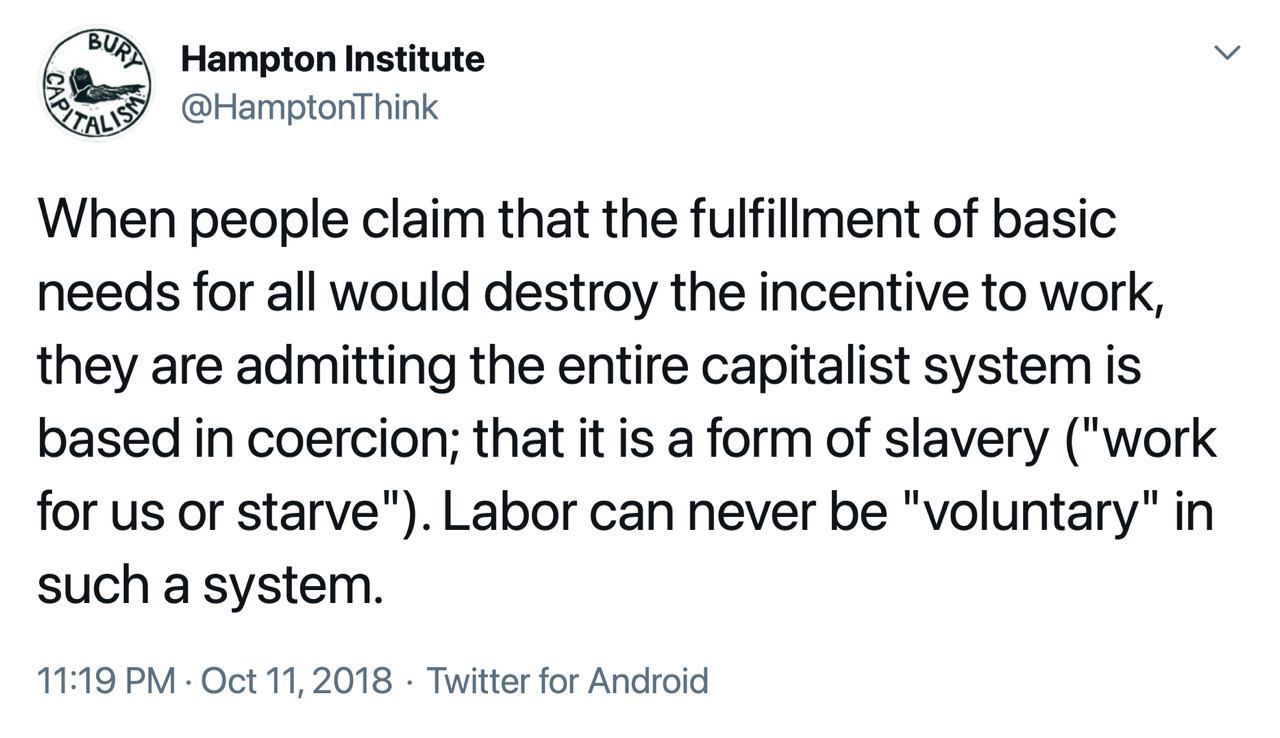This screenshot has height=738, width=1280.
Task: Click the word "coercion" in the tweet
Action: [x=361, y=440]
